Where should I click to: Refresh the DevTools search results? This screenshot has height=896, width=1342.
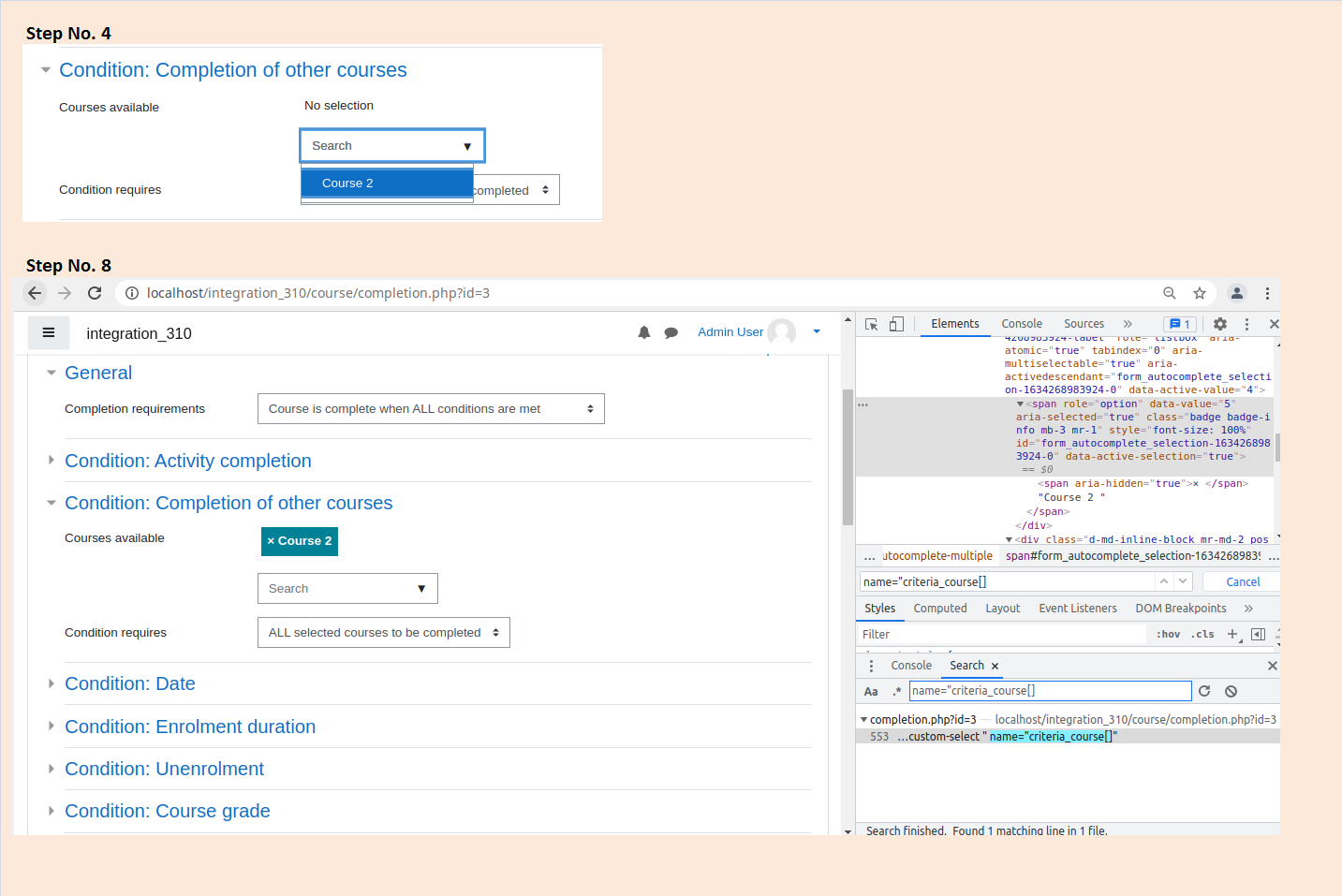(1204, 691)
